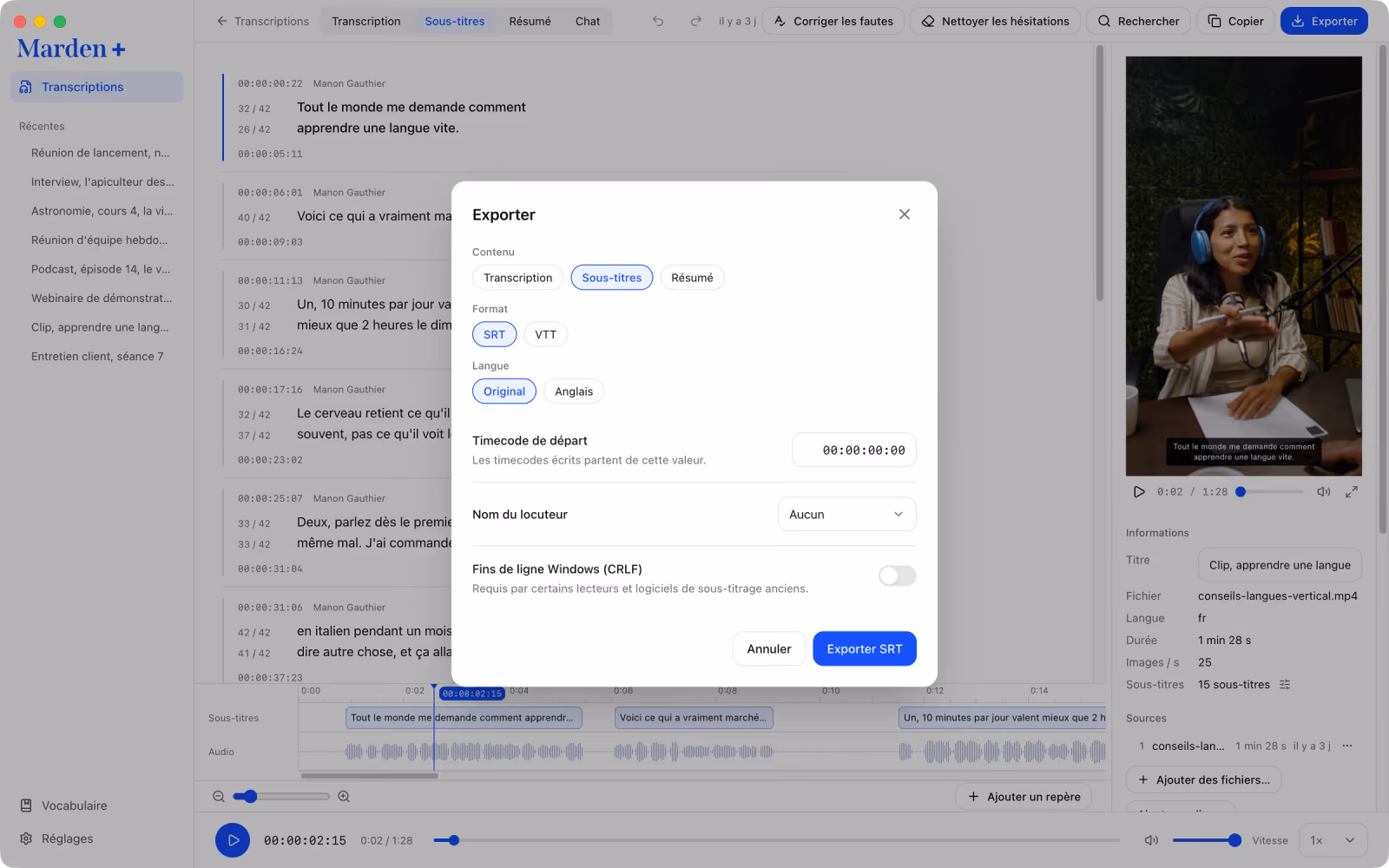1389x868 pixels.
Task: Click the Copier button
Action: (x=1235, y=21)
